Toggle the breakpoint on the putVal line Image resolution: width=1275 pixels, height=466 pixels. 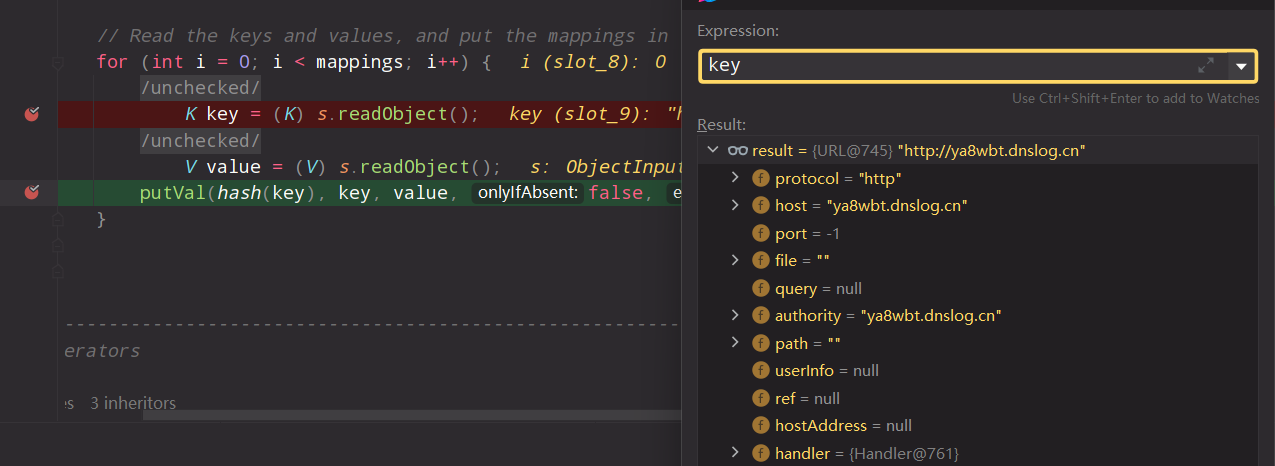point(32,192)
